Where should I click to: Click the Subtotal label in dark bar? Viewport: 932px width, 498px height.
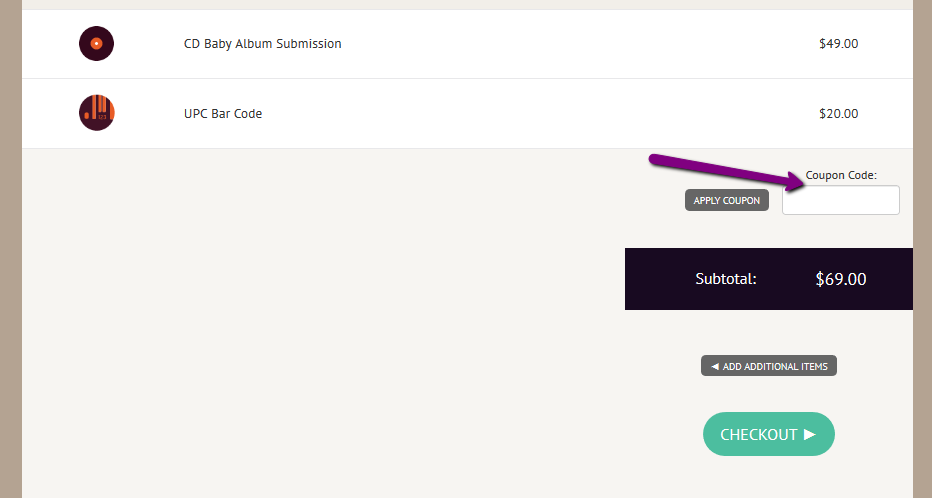coord(726,279)
